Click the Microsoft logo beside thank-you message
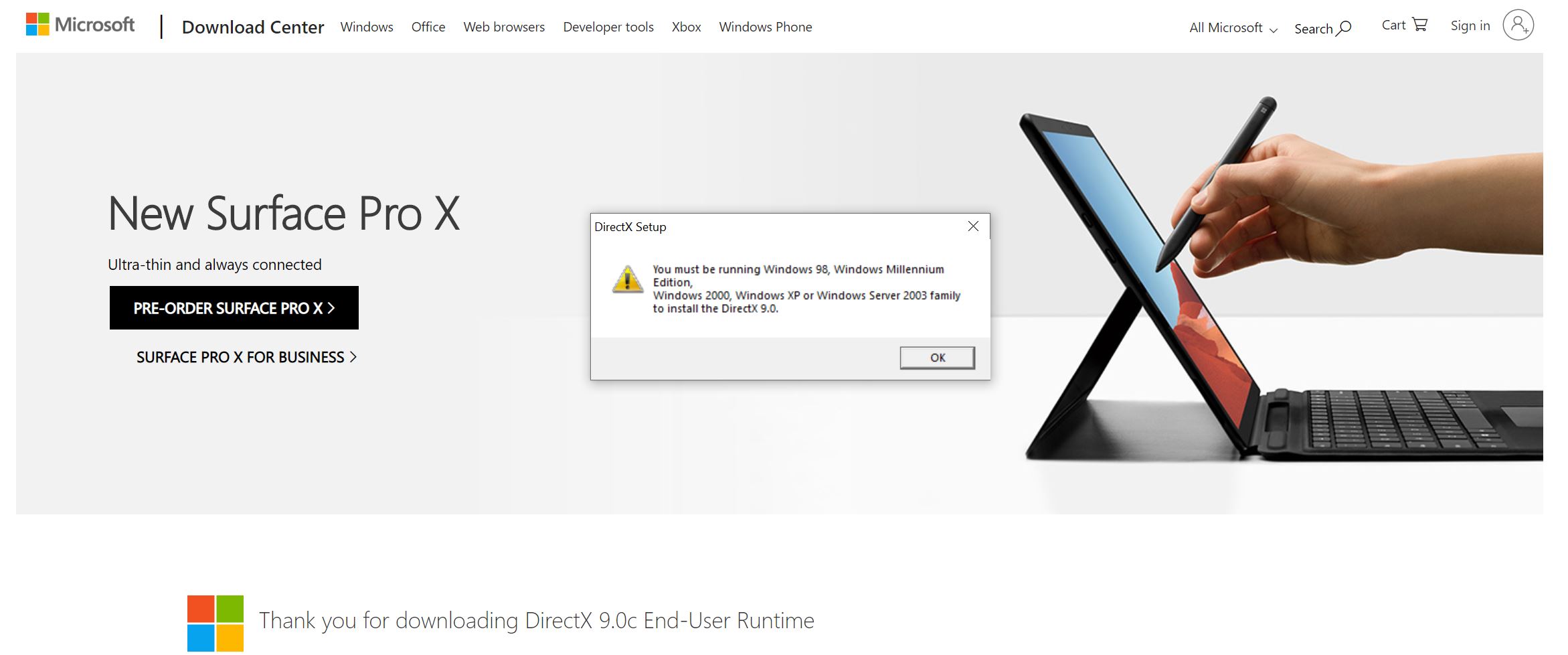 [x=215, y=623]
